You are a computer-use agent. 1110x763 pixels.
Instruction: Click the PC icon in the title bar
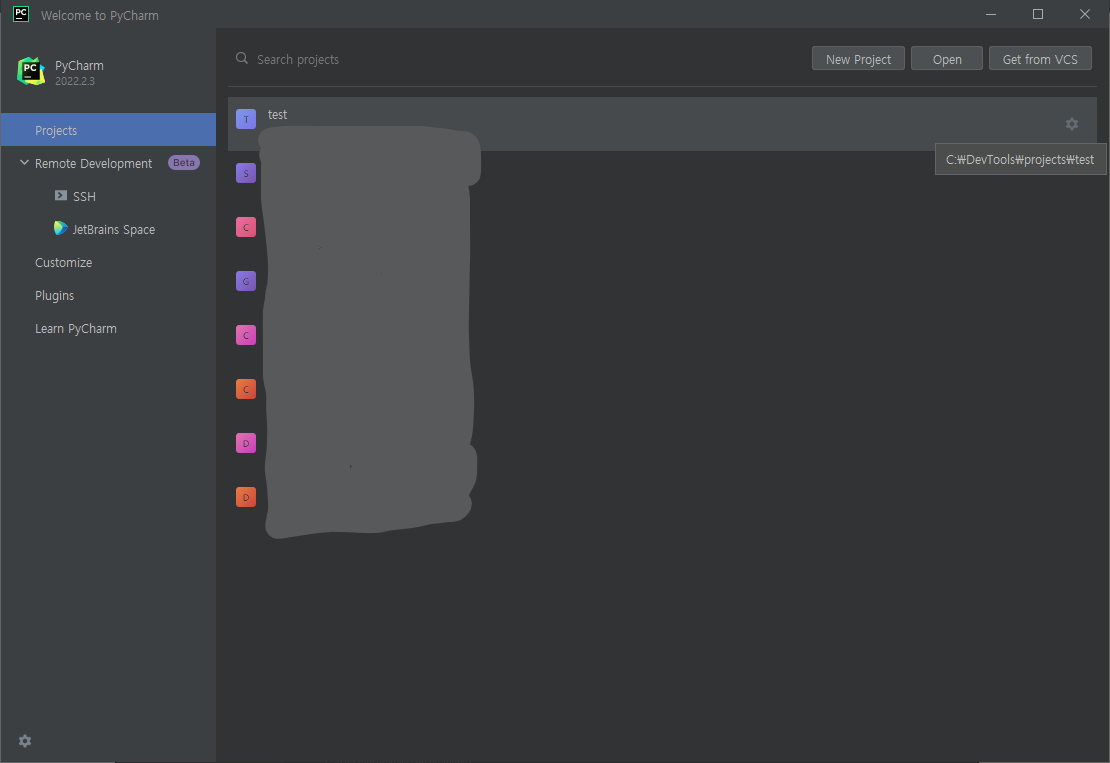[x=21, y=14]
